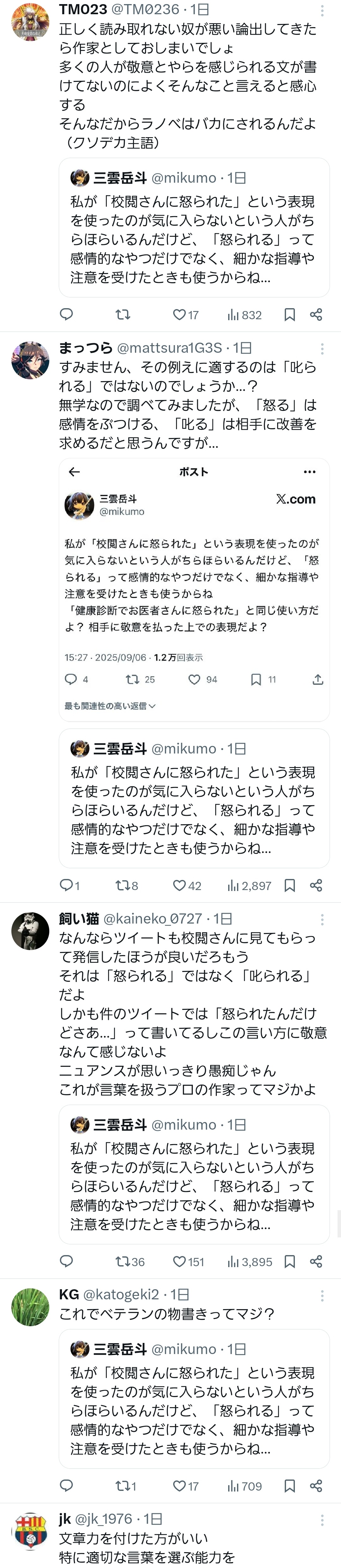Bookmark the TM023 post
Image resolution: width=341 pixels, height=1568 pixels.
[290, 315]
